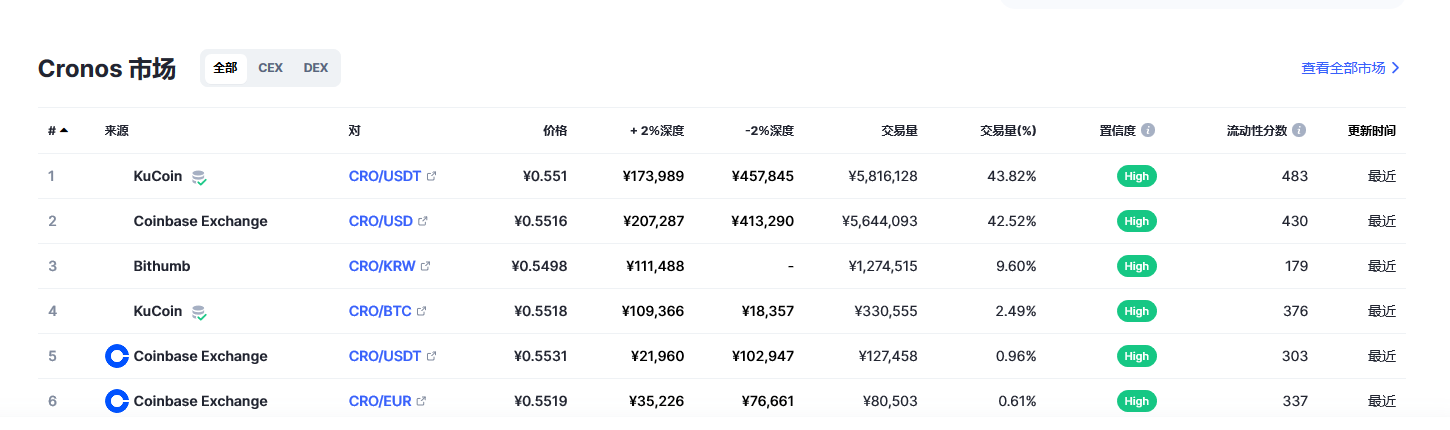This screenshot has width=1450, height=430.
Task: Sort by the # column arrow
Action: pyautogui.click(x=64, y=131)
